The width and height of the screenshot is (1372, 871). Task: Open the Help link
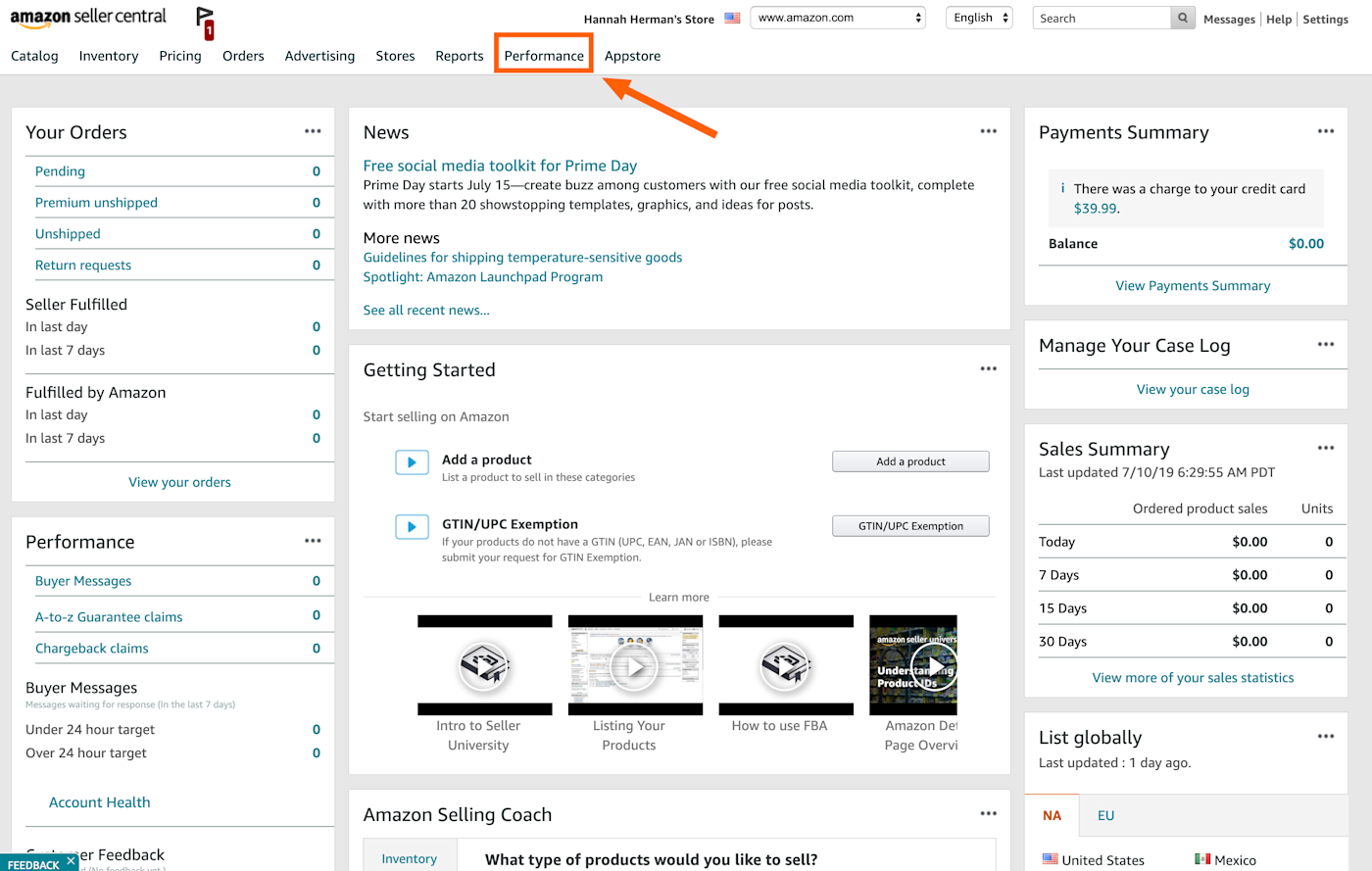[x=1279, y=19]
